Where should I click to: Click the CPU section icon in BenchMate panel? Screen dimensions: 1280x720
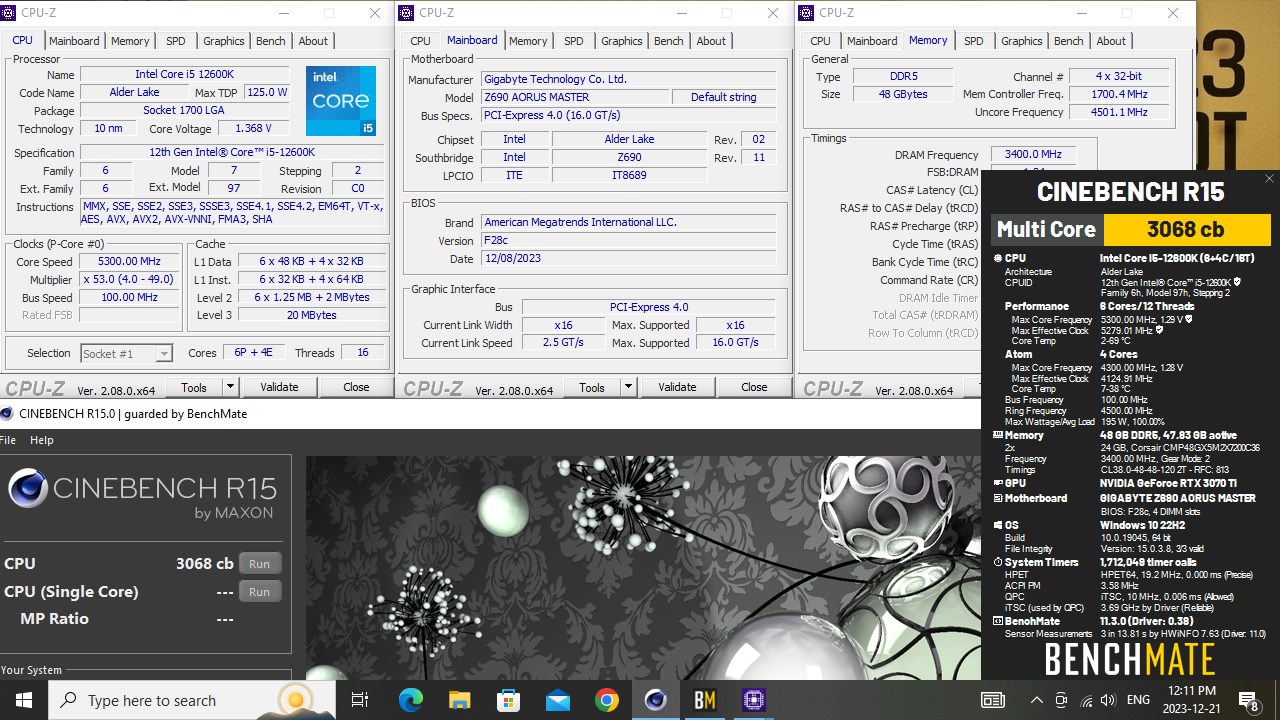tap(997, 258)
